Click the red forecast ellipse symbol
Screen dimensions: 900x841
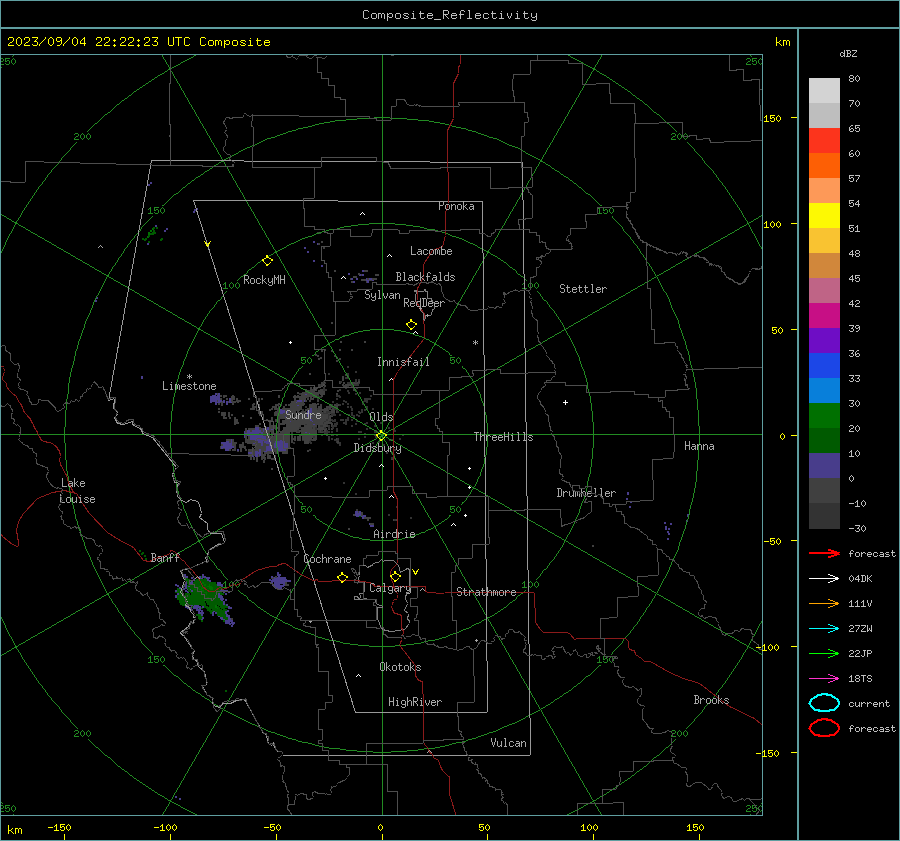824,728
